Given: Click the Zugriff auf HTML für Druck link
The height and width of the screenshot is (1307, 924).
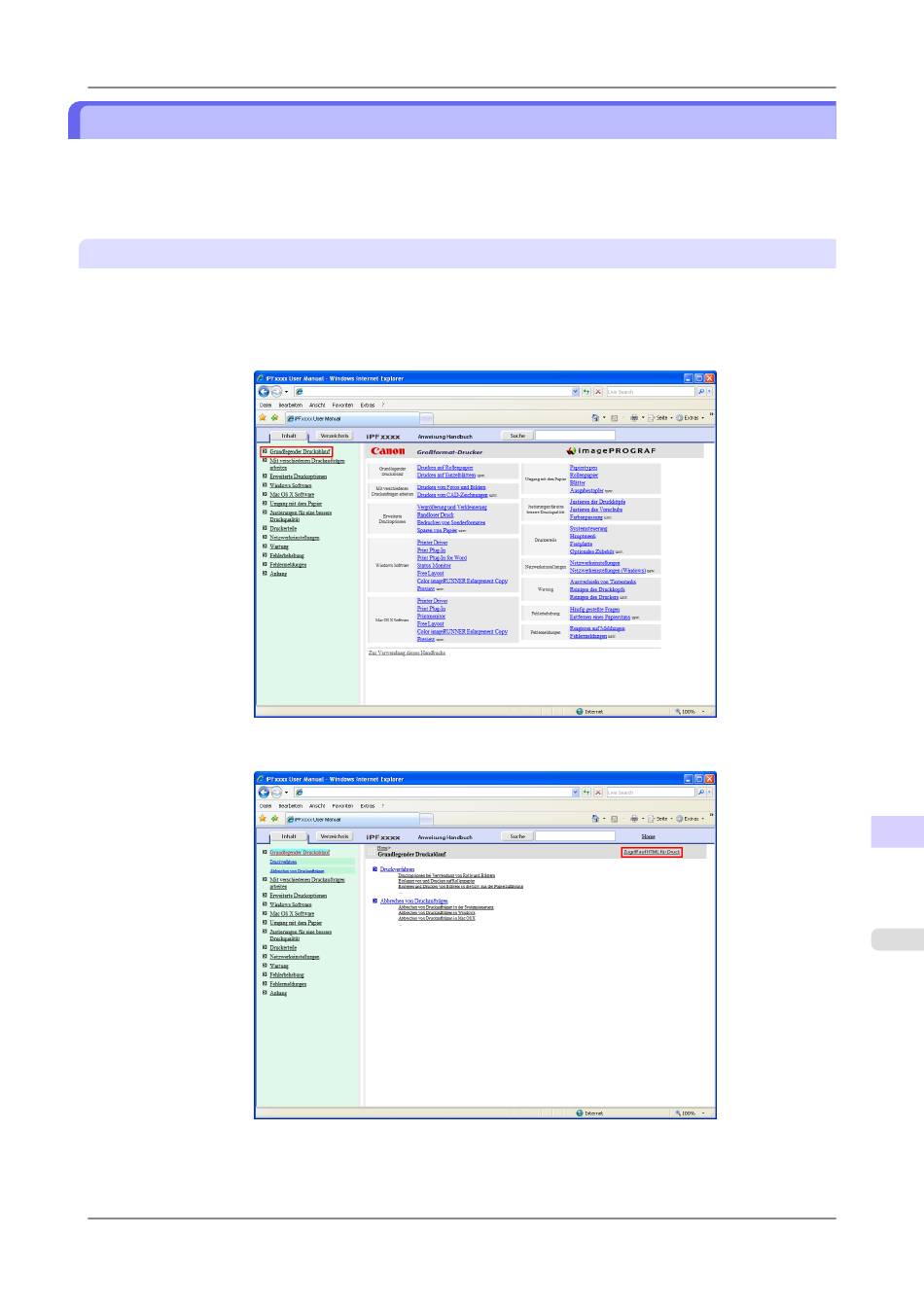Looking at the screenshot, I should point(652,852).
